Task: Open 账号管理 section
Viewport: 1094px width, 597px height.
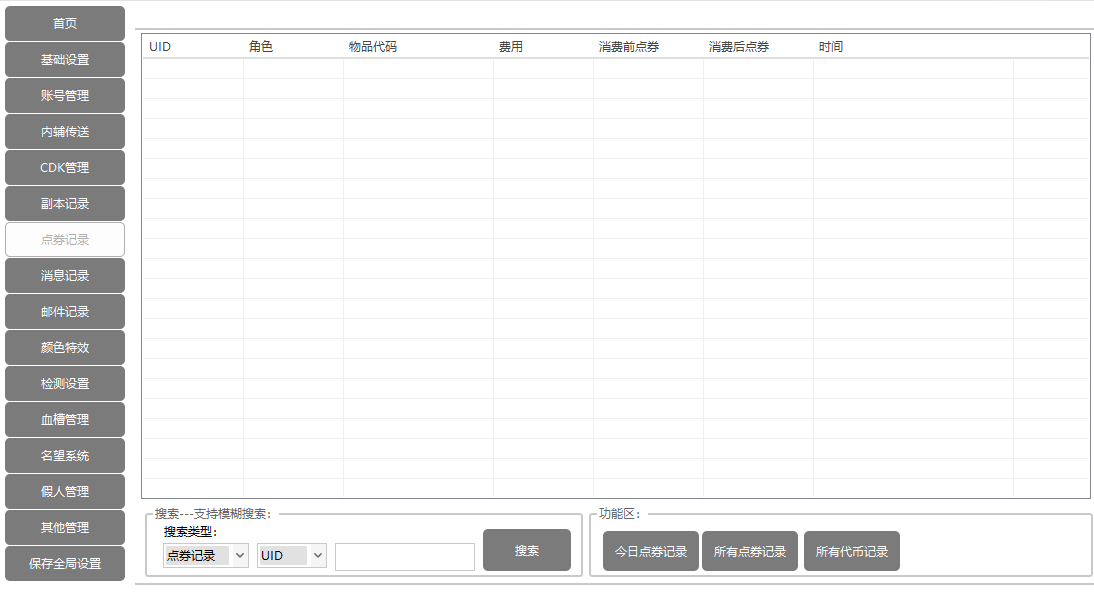Action: [65, 96]
